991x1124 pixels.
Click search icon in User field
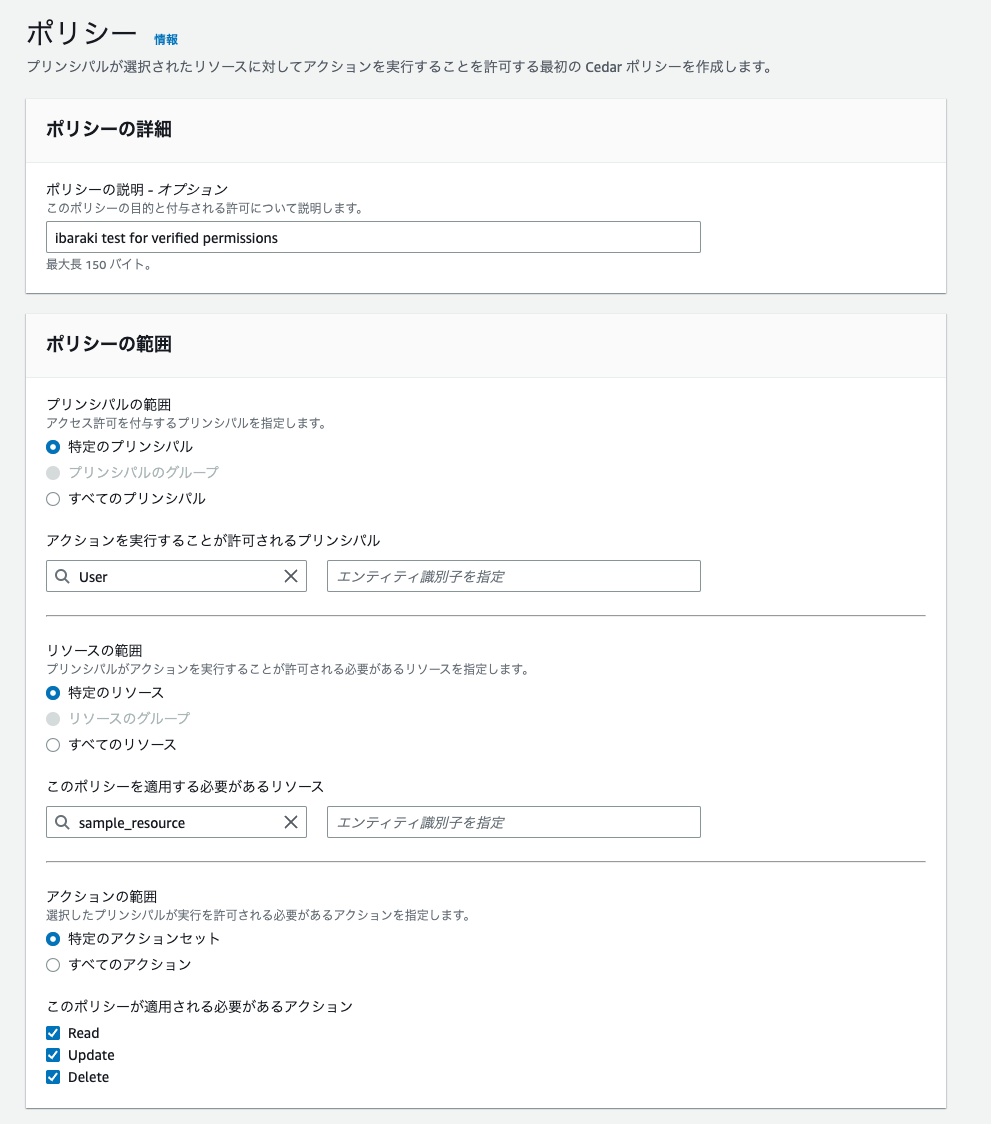click(62, 576)
